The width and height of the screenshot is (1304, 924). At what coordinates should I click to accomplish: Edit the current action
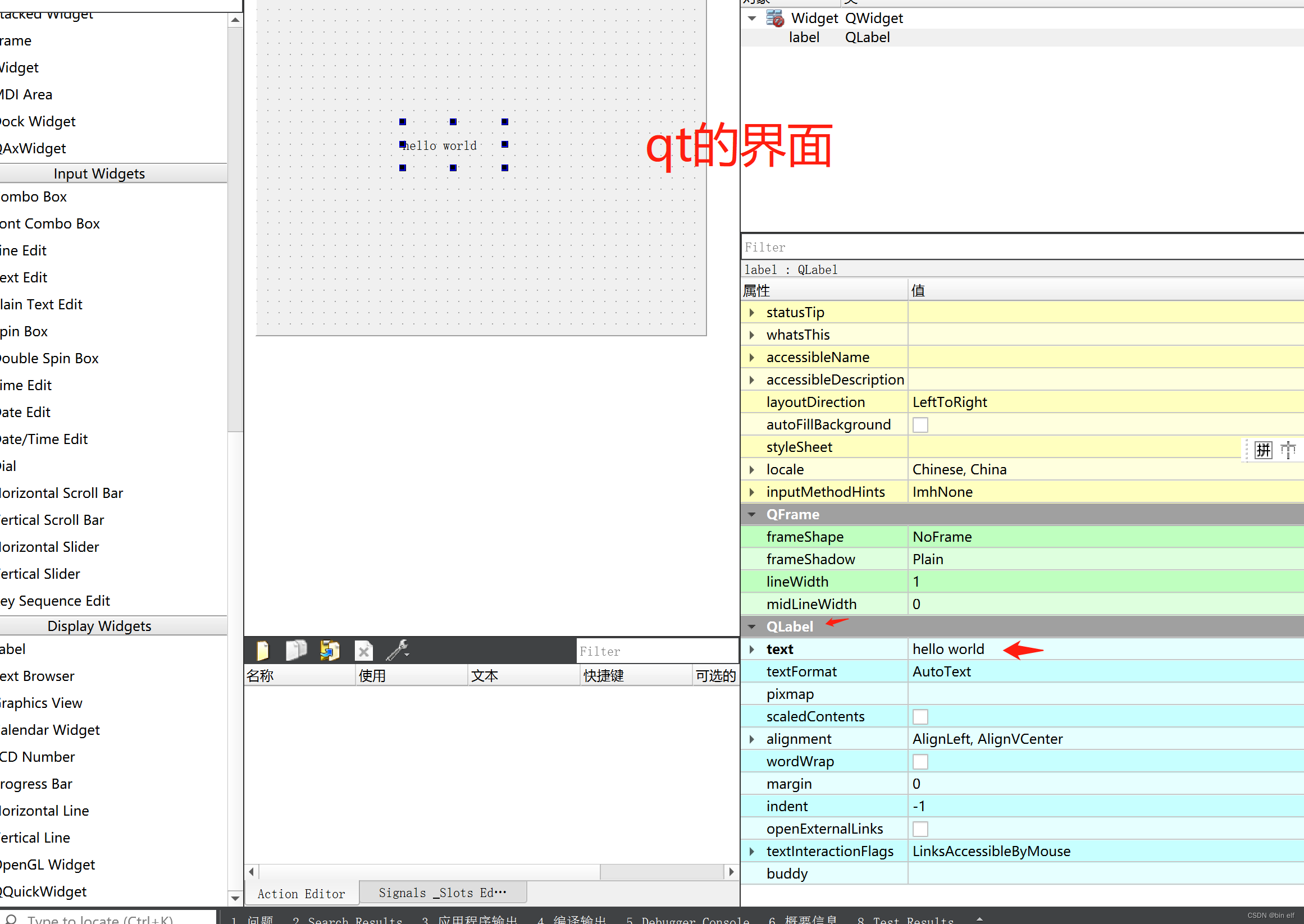pyautogui.click(x=331, y=650)
